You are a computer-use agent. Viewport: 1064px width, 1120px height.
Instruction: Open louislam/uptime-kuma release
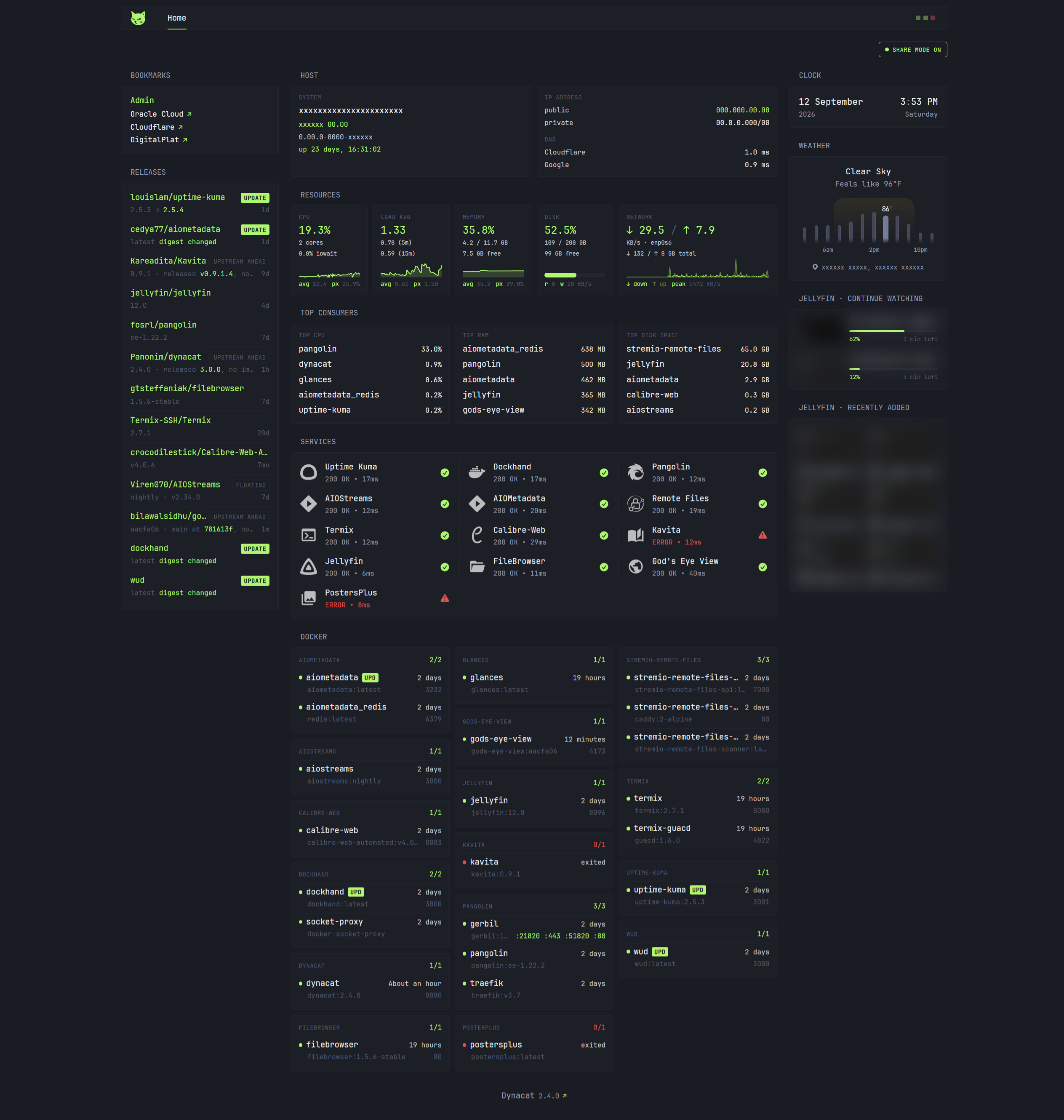coord(178,197)
